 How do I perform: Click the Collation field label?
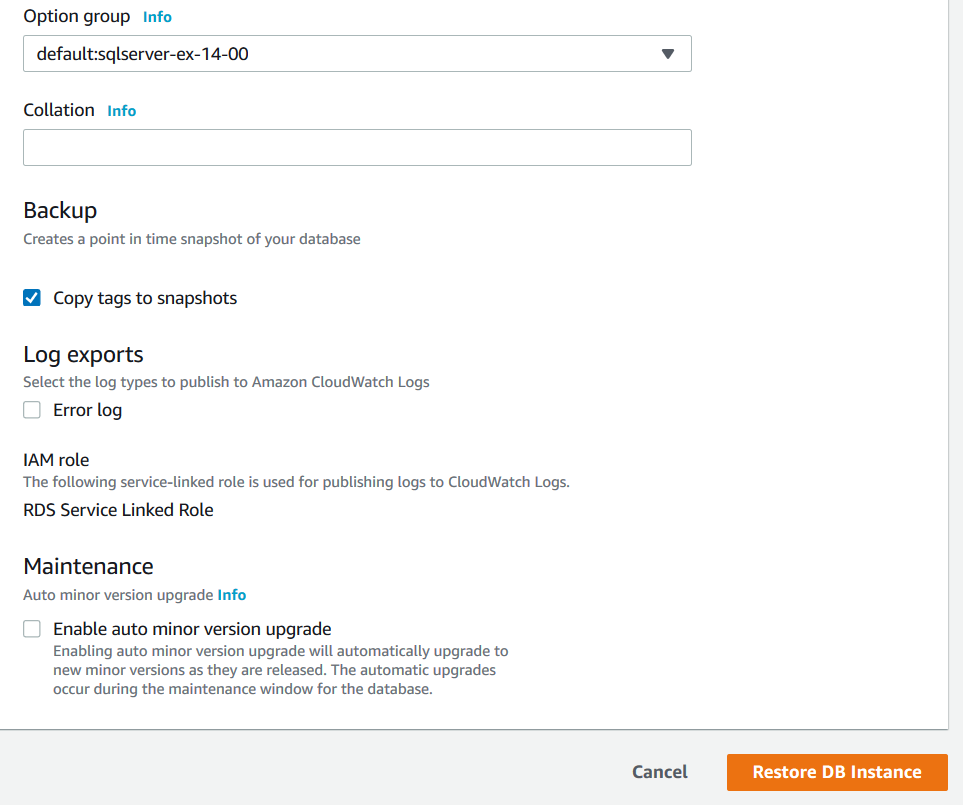pos(59,110)
